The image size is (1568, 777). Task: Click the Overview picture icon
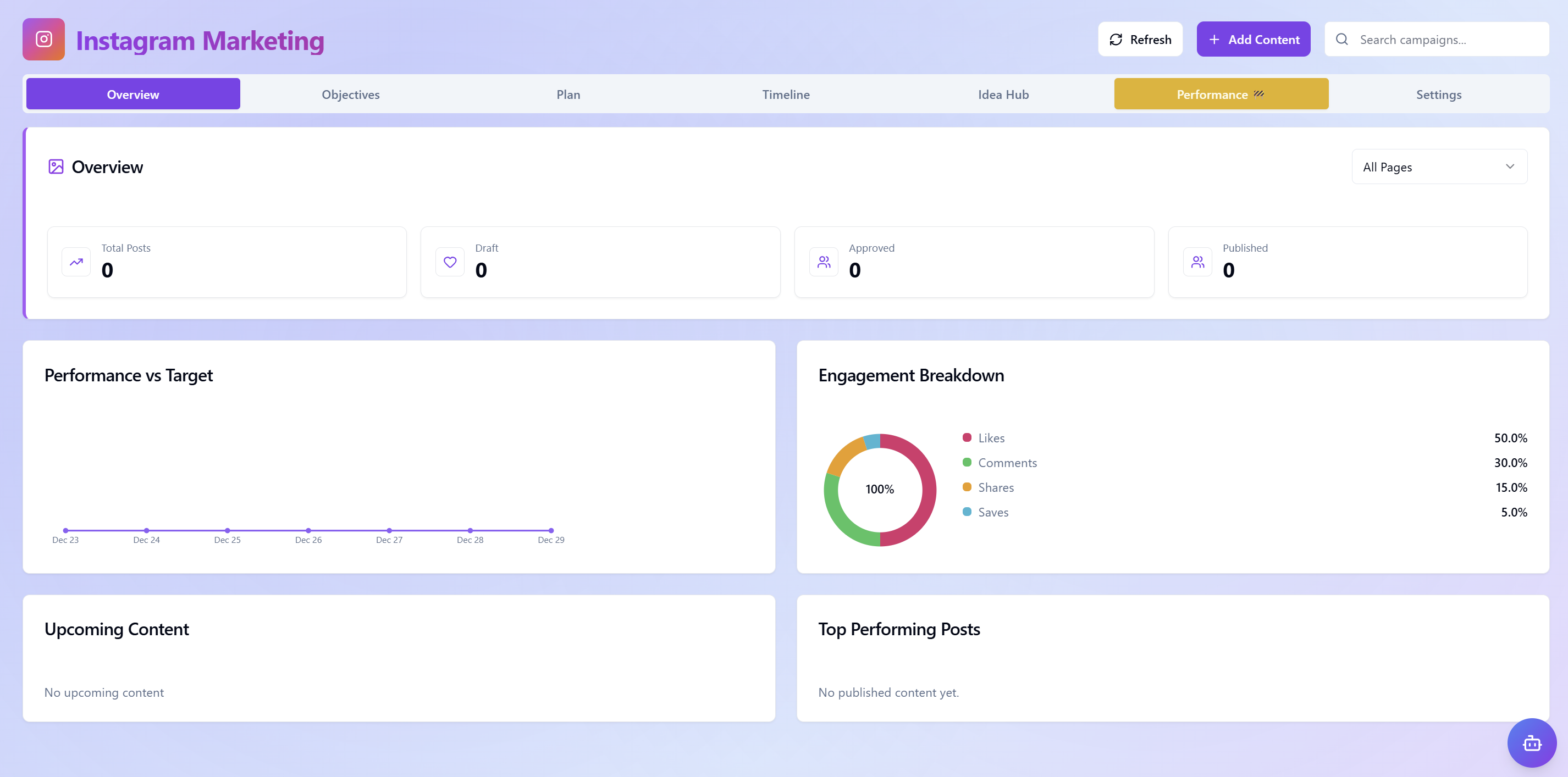point(56,166)
